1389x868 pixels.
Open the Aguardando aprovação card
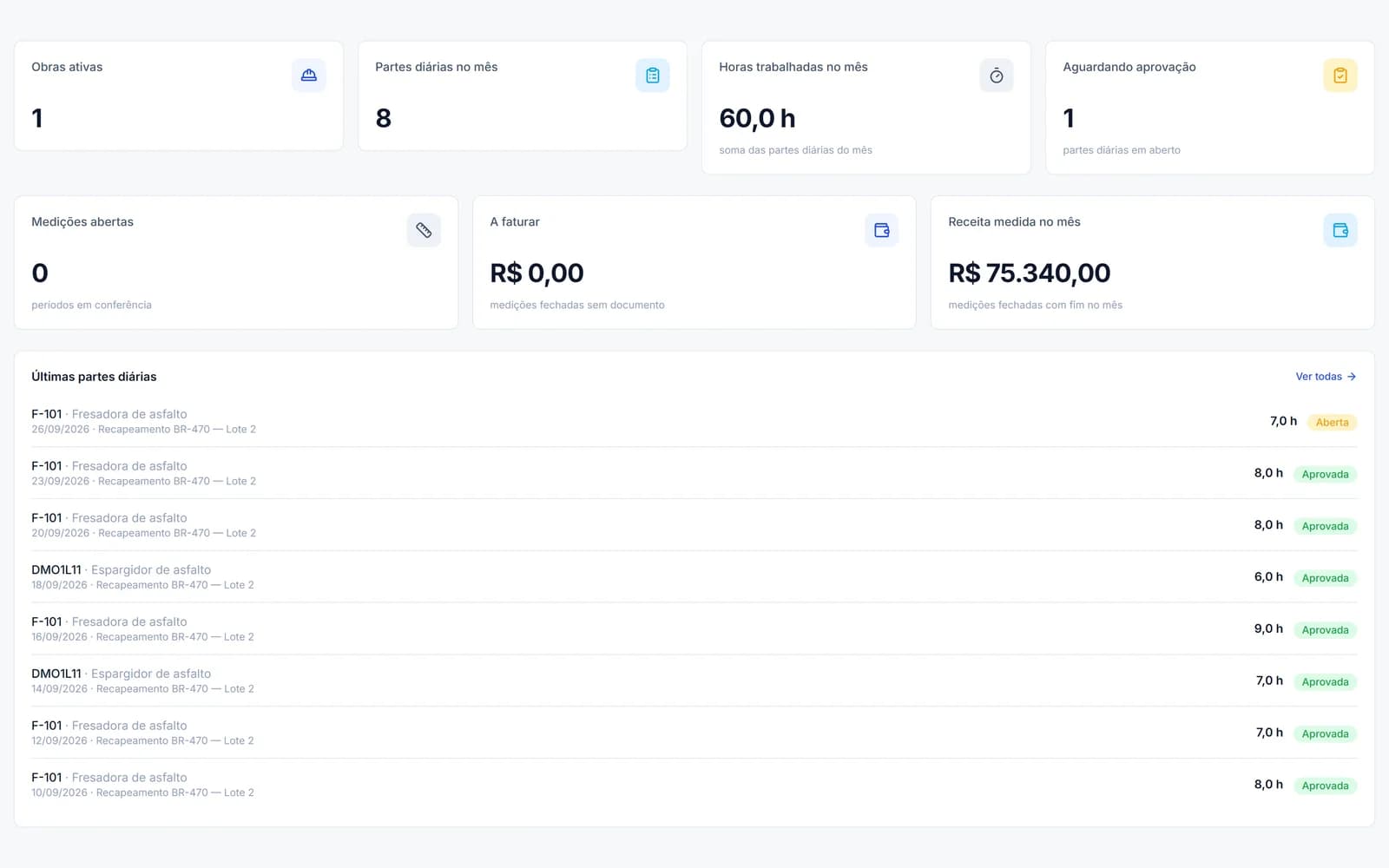1209,108
